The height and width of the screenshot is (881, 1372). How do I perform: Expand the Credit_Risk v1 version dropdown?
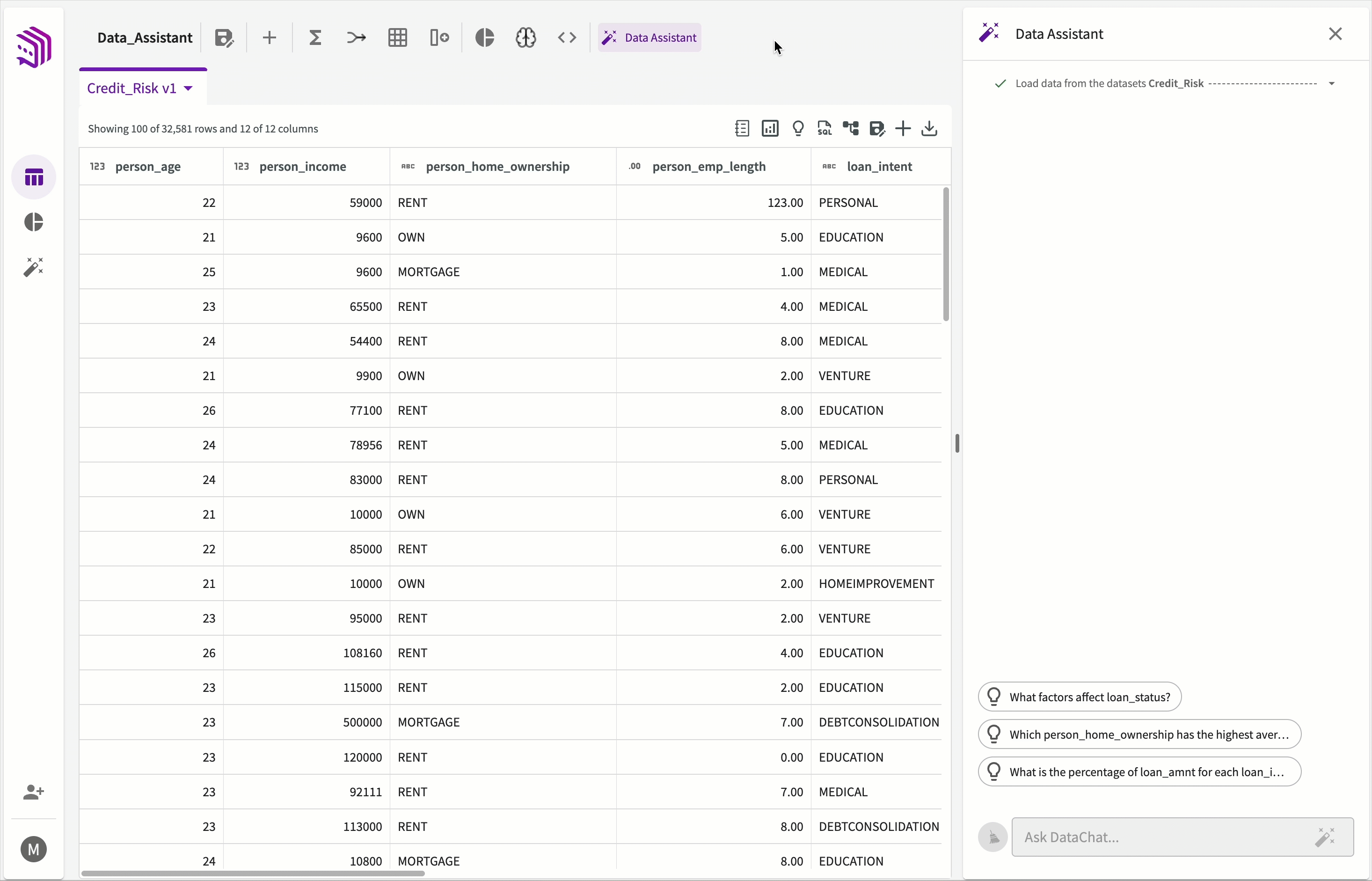click(188, 88)
